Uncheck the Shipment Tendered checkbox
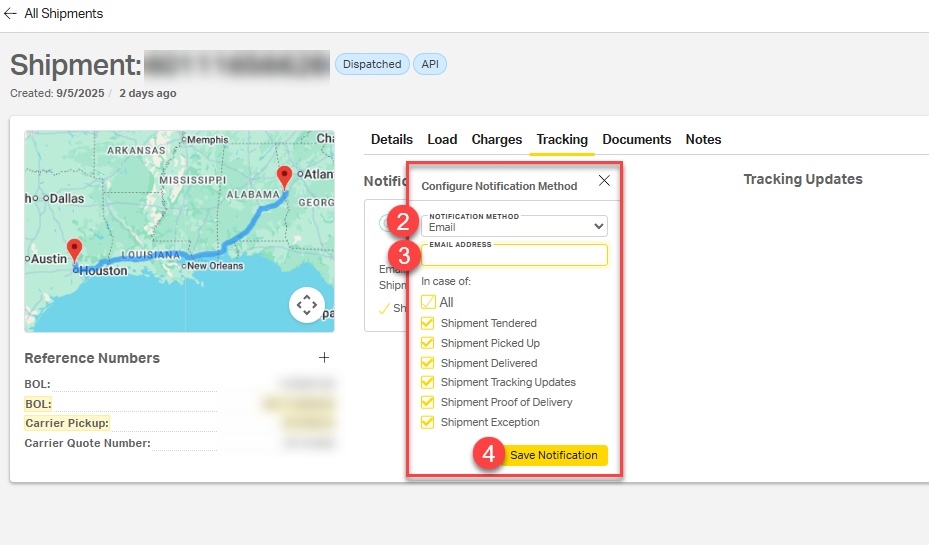Screen dimensions: 929x545 (x=428, y=323)
